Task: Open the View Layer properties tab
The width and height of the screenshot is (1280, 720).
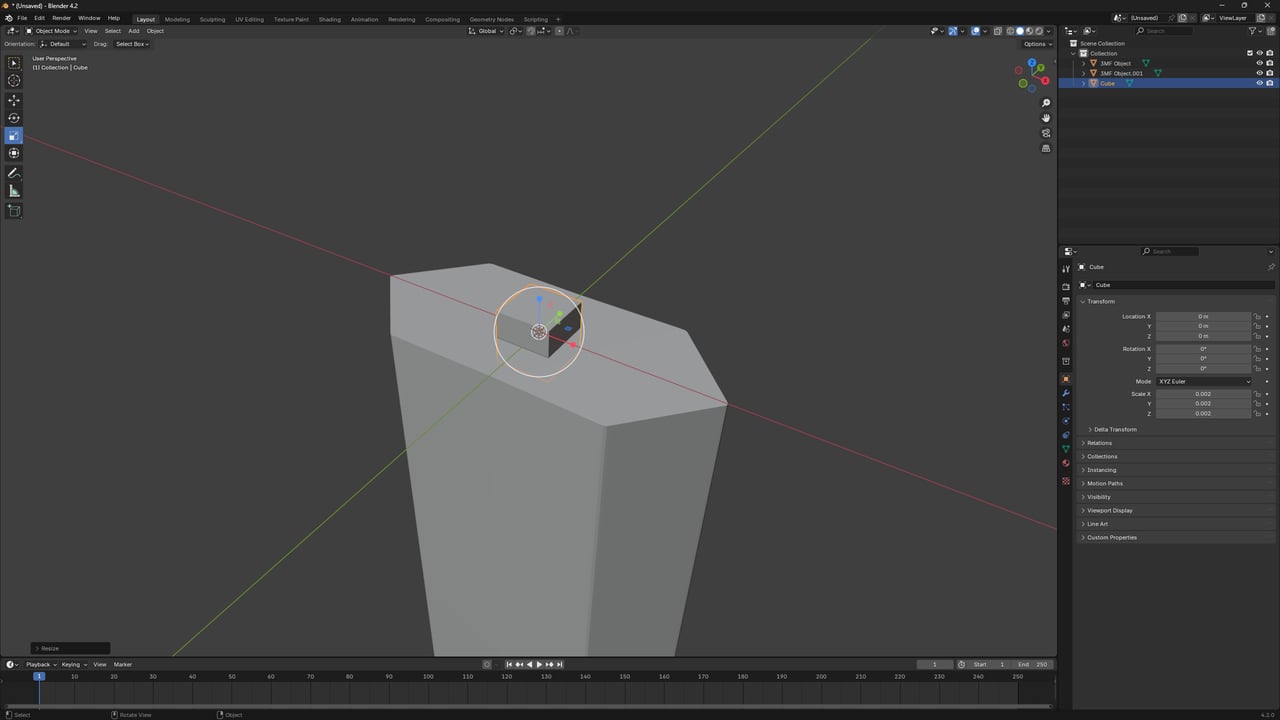Action: pos(1066,315)
